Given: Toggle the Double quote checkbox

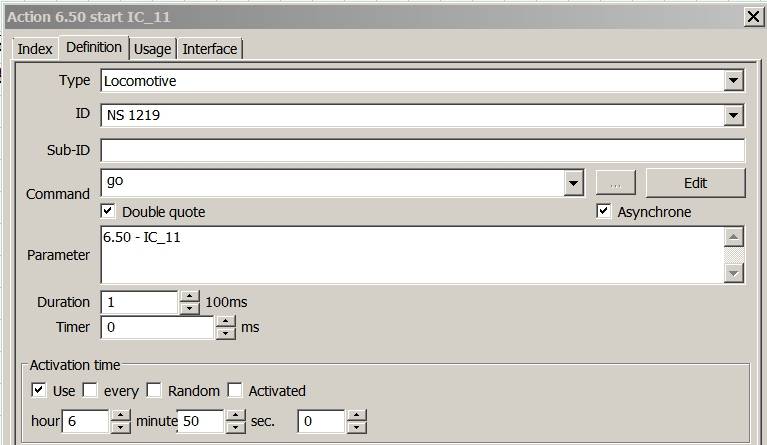Looking at the screenshot, I should click(x=108, y=212).
